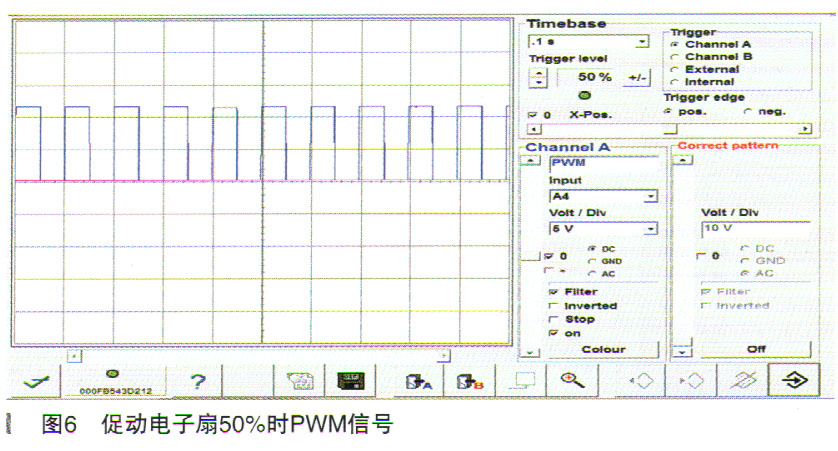Select Channel B as trigger source
Viewport: 838px width, 451px height.
674,57
